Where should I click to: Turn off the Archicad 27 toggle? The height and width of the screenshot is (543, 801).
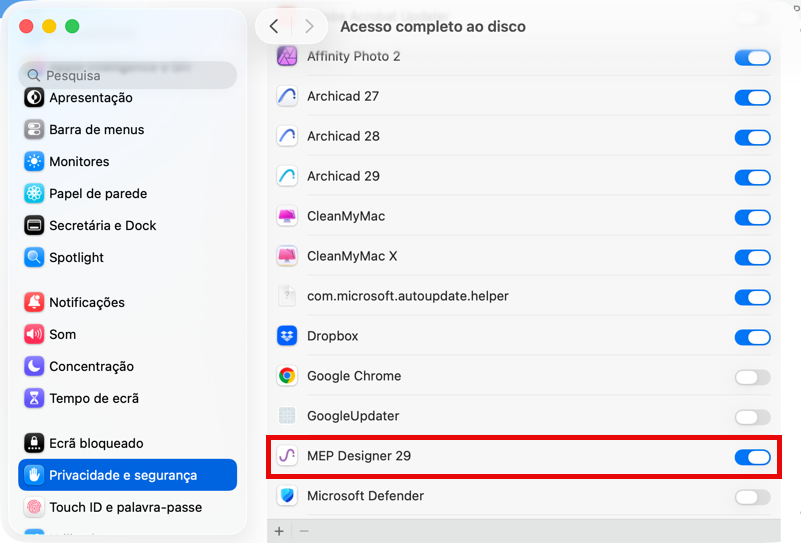point(752,97)
